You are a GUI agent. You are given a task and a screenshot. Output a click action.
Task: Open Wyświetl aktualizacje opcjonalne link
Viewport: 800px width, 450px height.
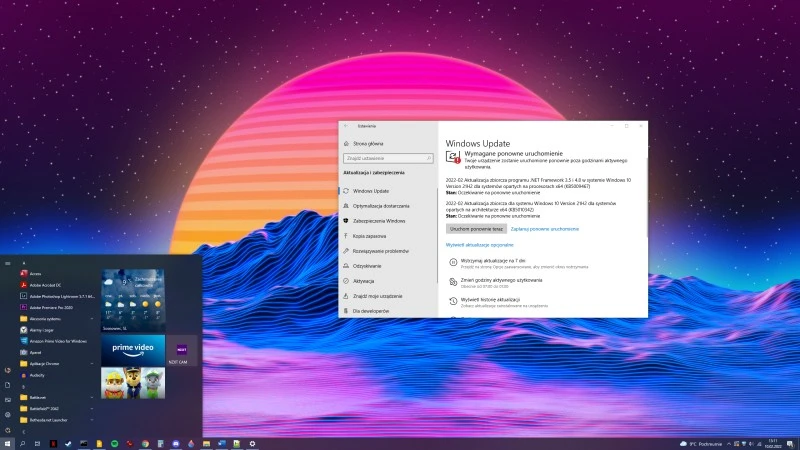(x=480, y=245)
